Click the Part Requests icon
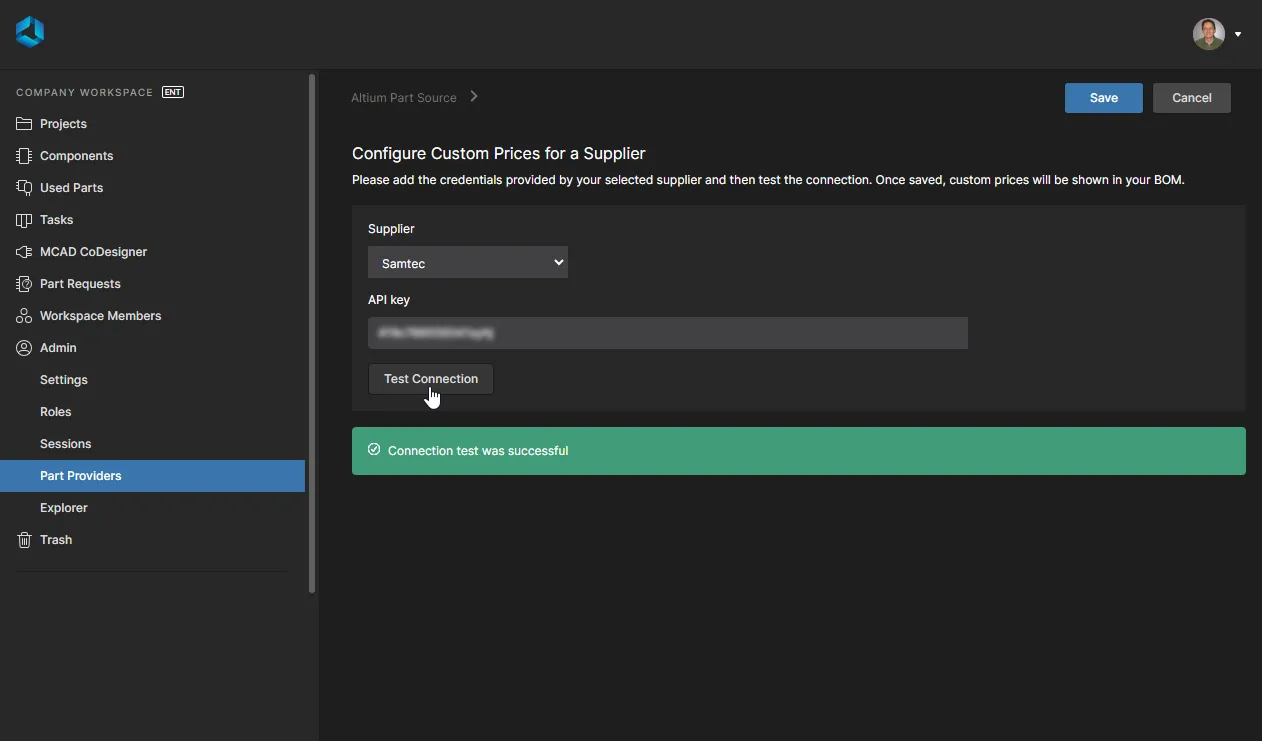The width and height of the screenshot is (1262, 741). [24, 284]
